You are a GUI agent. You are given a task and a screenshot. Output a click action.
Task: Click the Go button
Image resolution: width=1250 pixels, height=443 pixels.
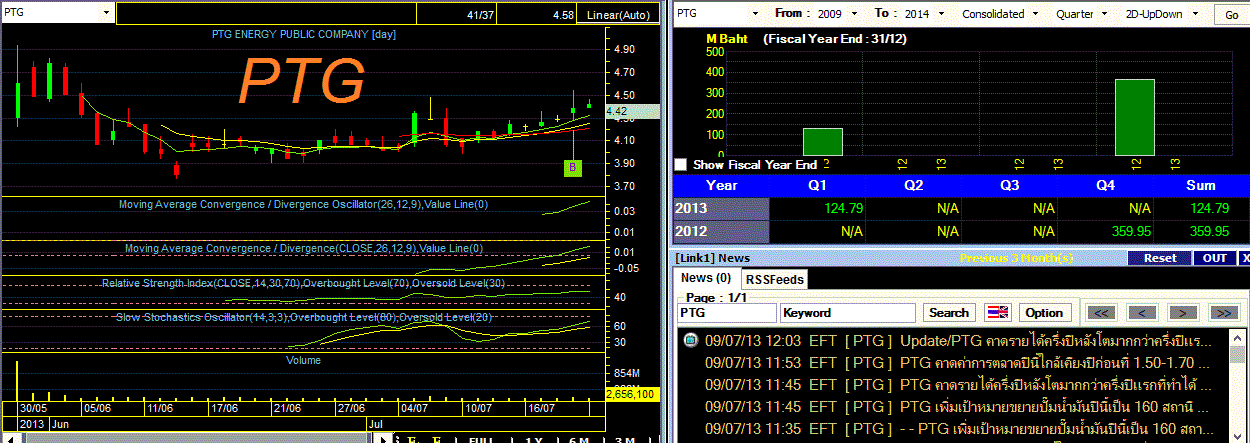pos(1230,14)
